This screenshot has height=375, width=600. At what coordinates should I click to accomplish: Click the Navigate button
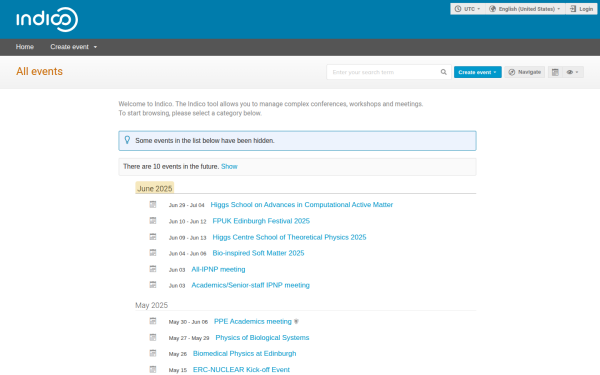point(525,72)
